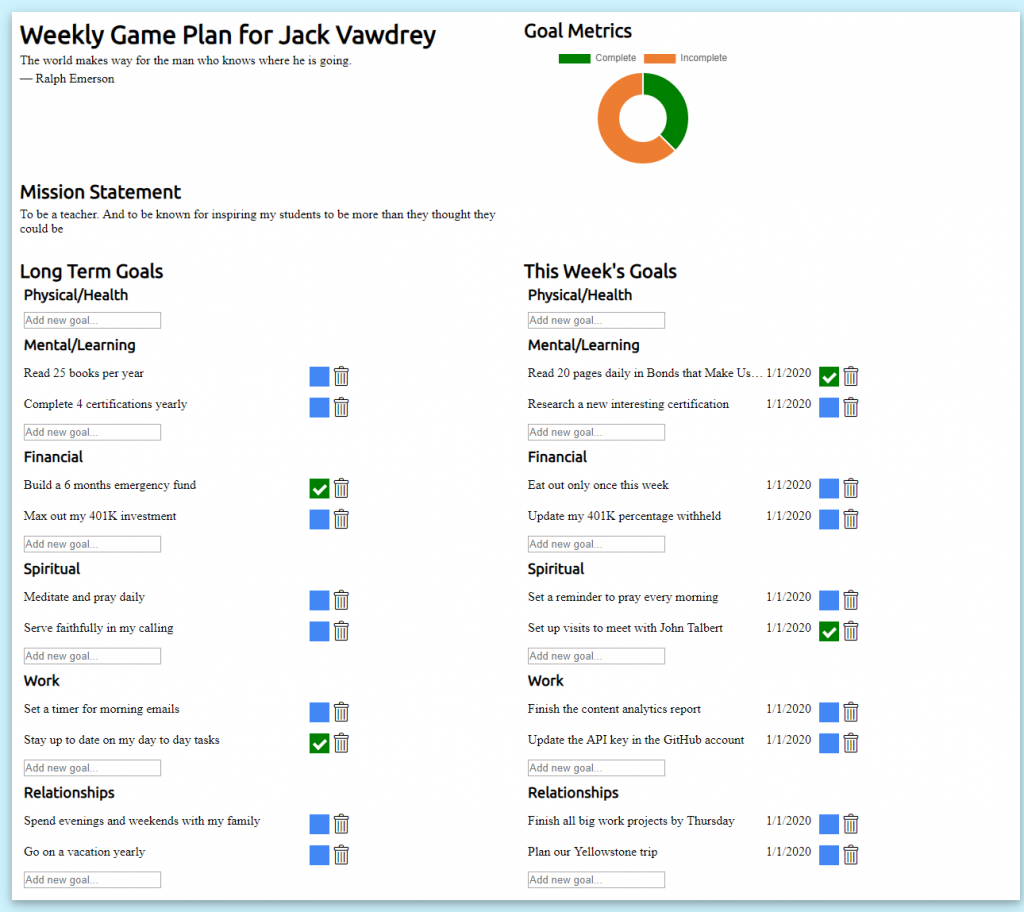The image size is (1024, 912).
Task: Delete the "Eat out only once this week" goal
Action: 850,488
